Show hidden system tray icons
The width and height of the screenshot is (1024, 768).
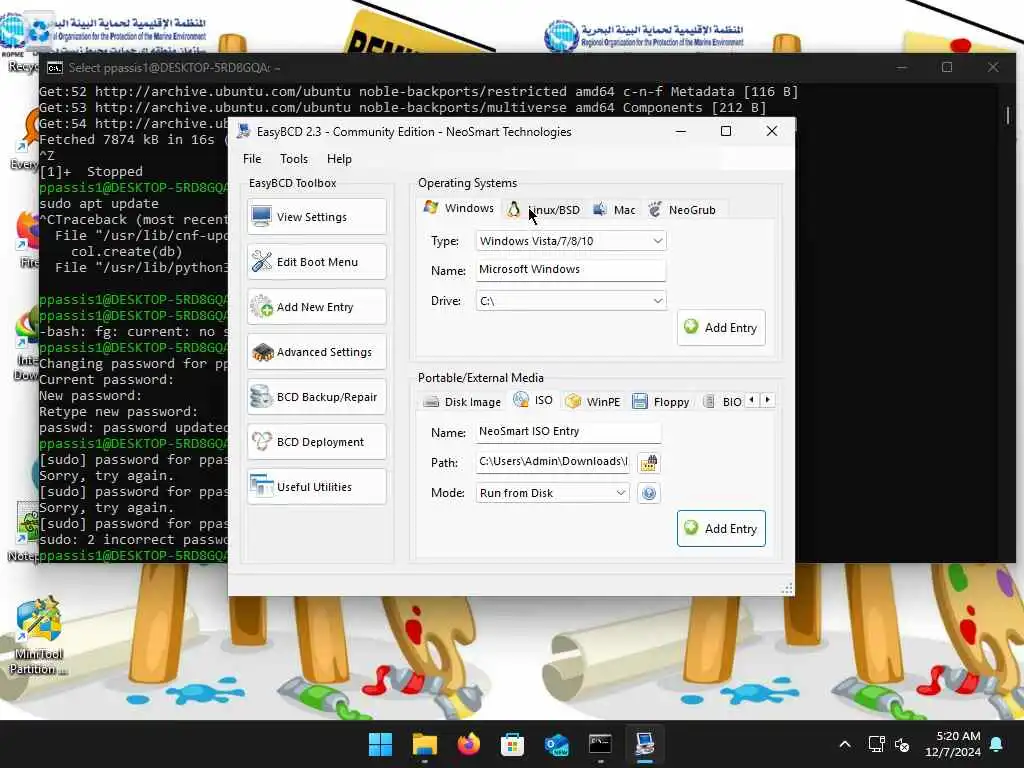pyautogui.click(x=845, y=744)
